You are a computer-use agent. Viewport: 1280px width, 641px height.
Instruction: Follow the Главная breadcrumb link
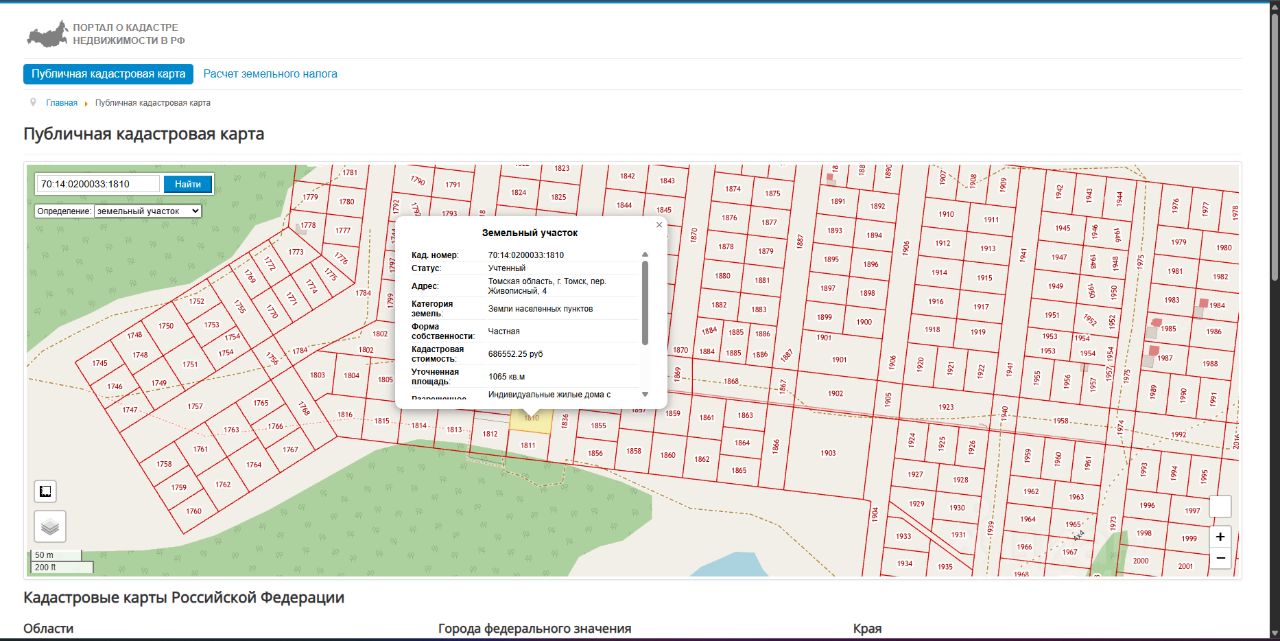(x=61, y=103)
